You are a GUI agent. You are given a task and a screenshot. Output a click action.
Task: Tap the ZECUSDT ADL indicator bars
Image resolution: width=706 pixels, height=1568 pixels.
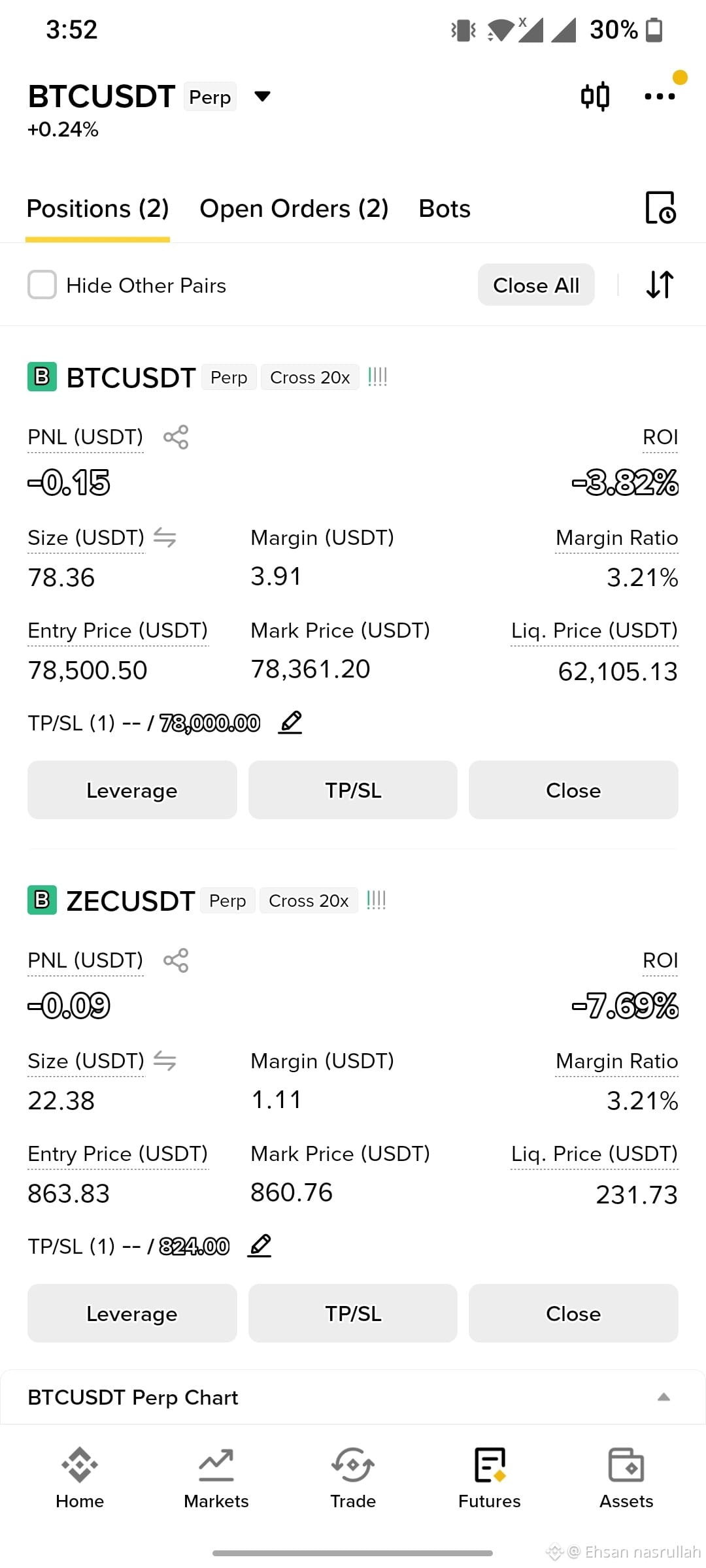coord(377,900)
